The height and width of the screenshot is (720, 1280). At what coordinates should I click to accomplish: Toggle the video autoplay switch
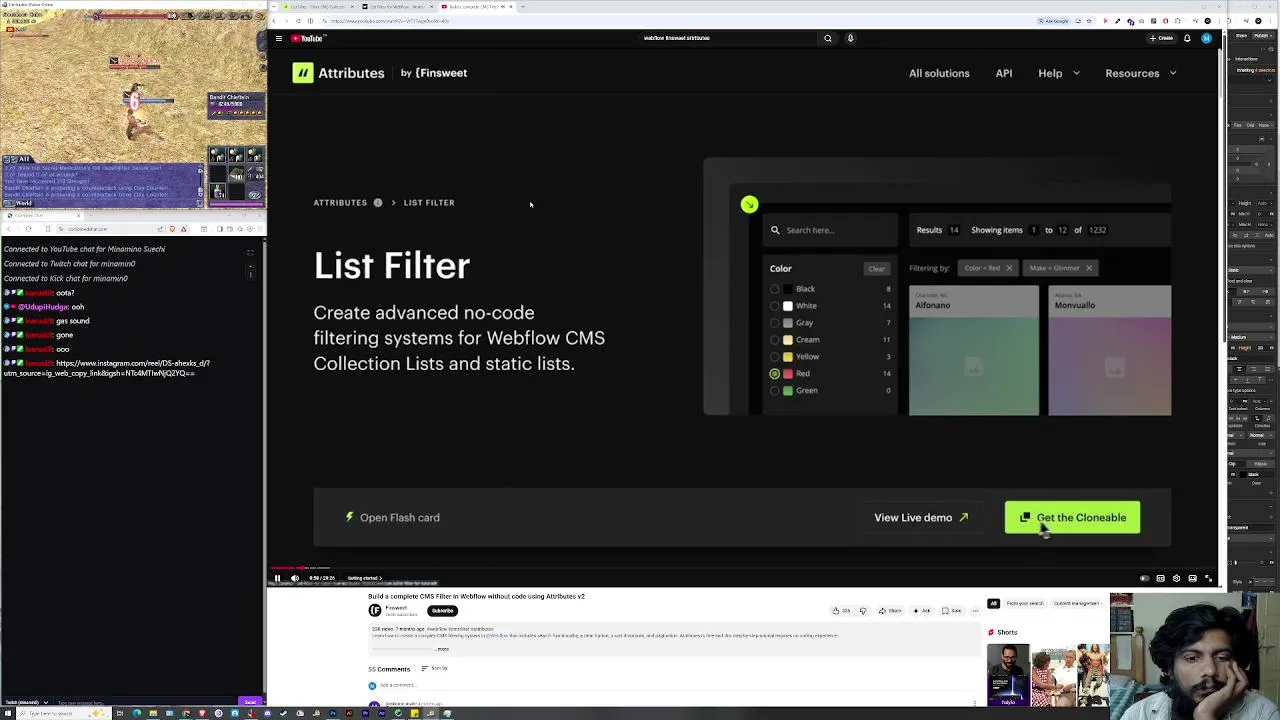coord(1144,578)
